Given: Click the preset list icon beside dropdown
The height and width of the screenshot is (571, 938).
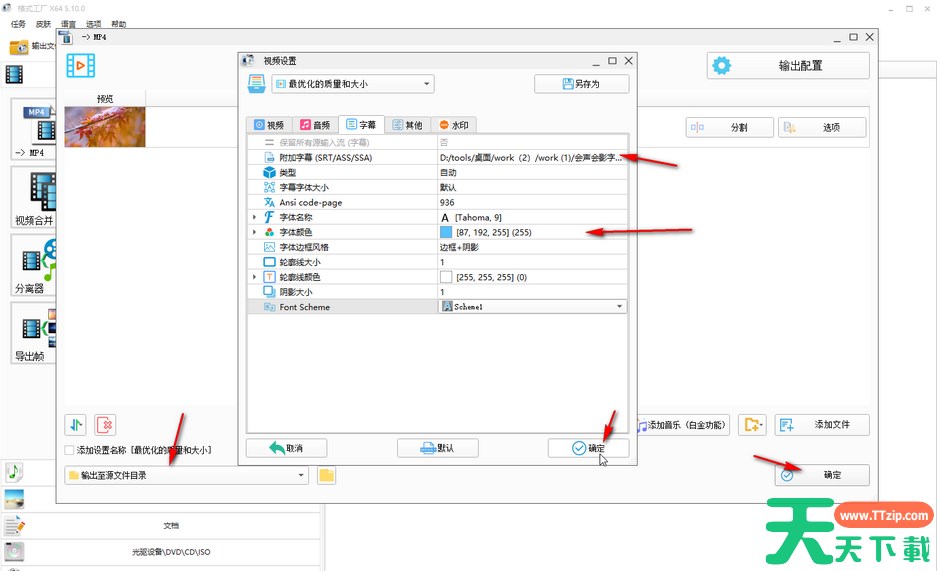Looking at the screenshot, I should [x=256, y=84].
